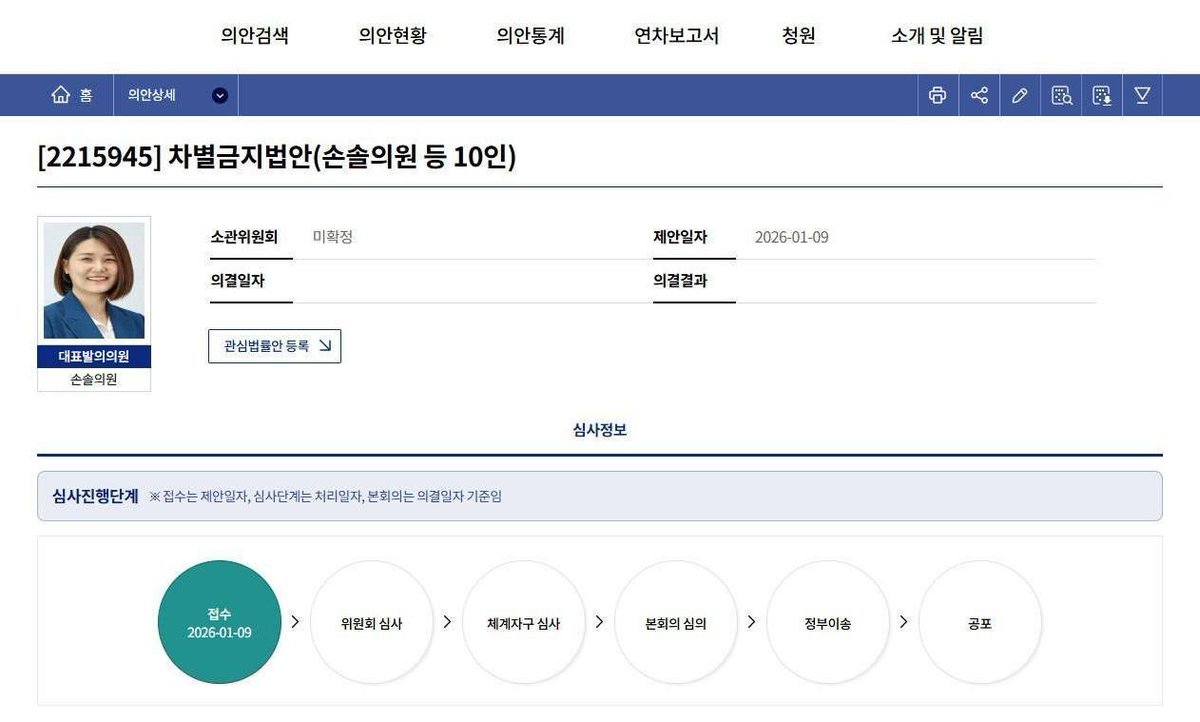Open the 의안통계 menu

531,35
